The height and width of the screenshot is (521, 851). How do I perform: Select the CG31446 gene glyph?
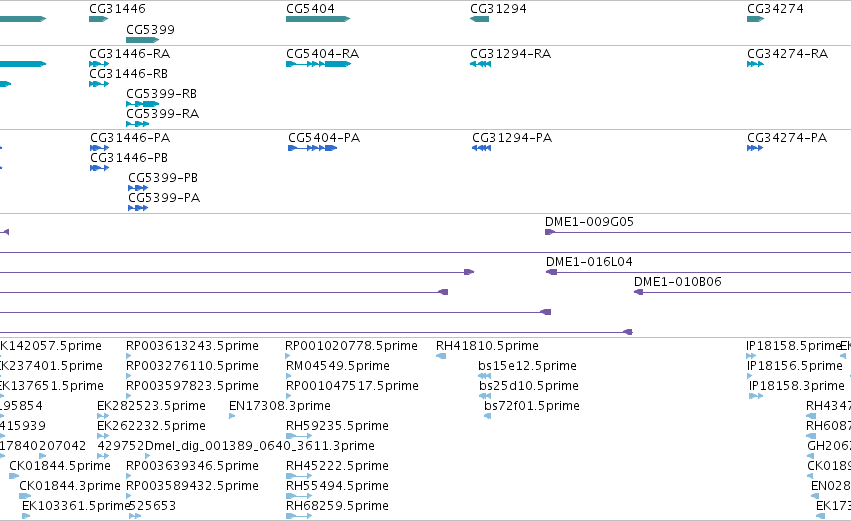[x=98, y=19]
